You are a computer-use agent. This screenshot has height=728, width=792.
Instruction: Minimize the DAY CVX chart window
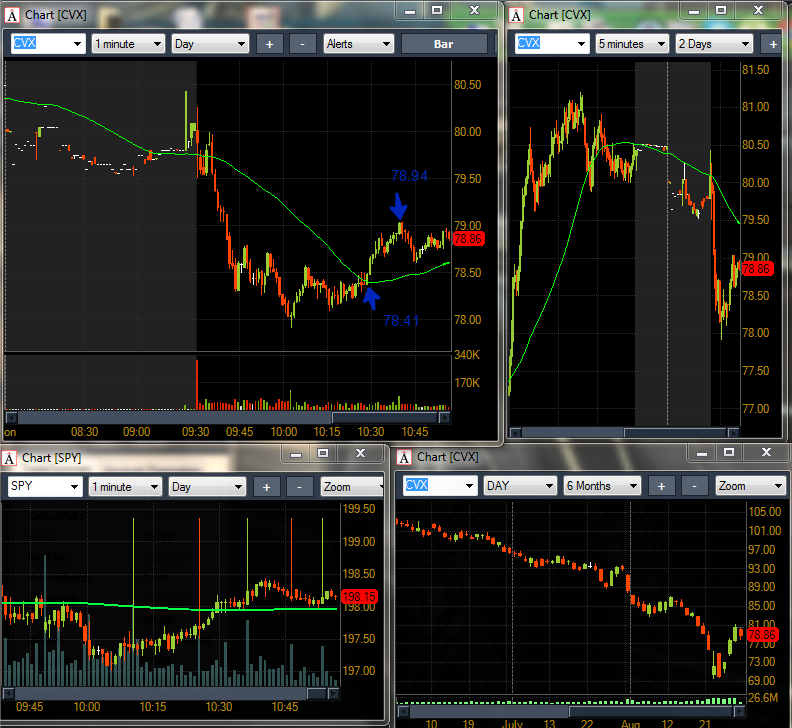(702, 453)
